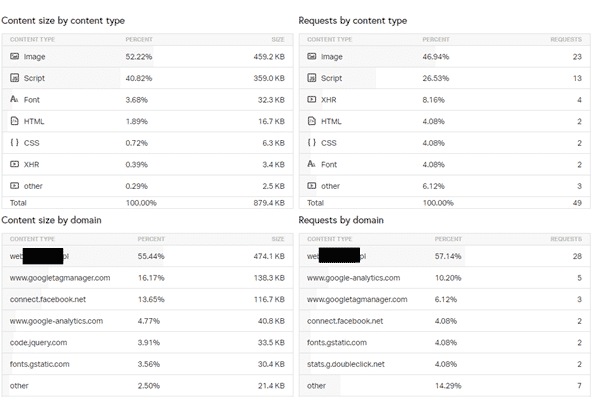Click the XHR icon in requests table
This screenshot has height=397, width=602.
click(x=311, y=99)
